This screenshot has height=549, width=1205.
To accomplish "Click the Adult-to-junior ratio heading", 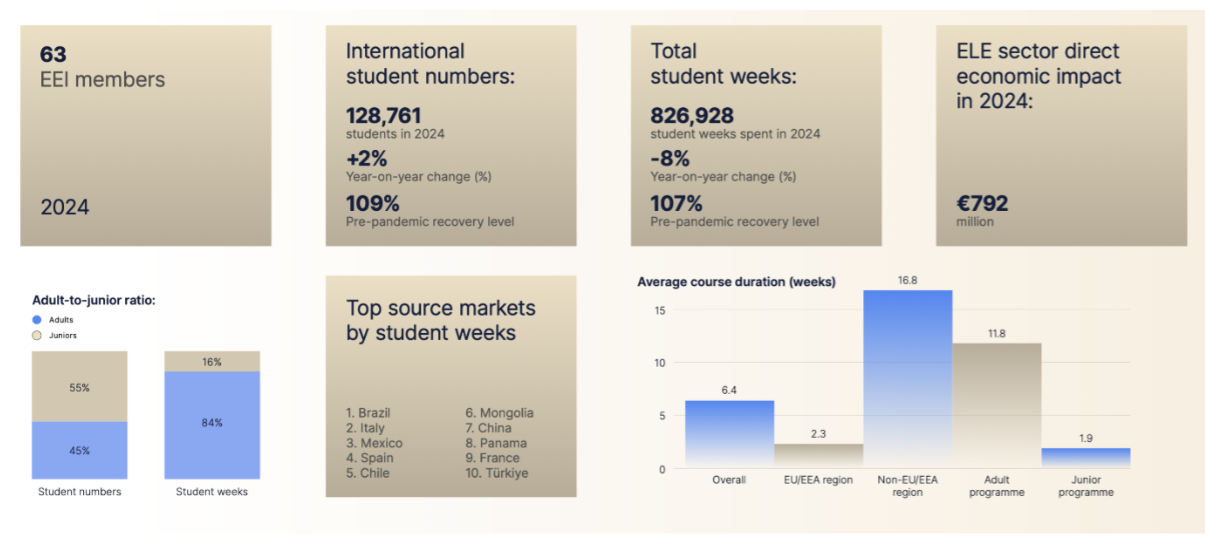I will [93, 299].
